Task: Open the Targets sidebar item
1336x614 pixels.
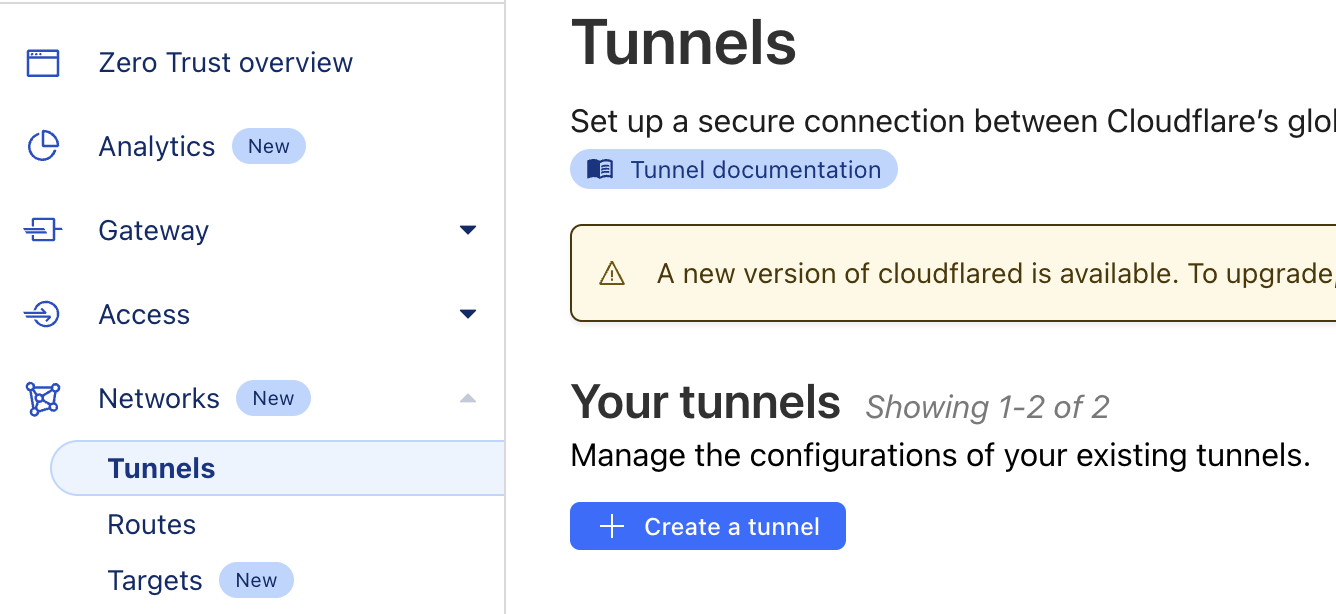Action: 155,581
